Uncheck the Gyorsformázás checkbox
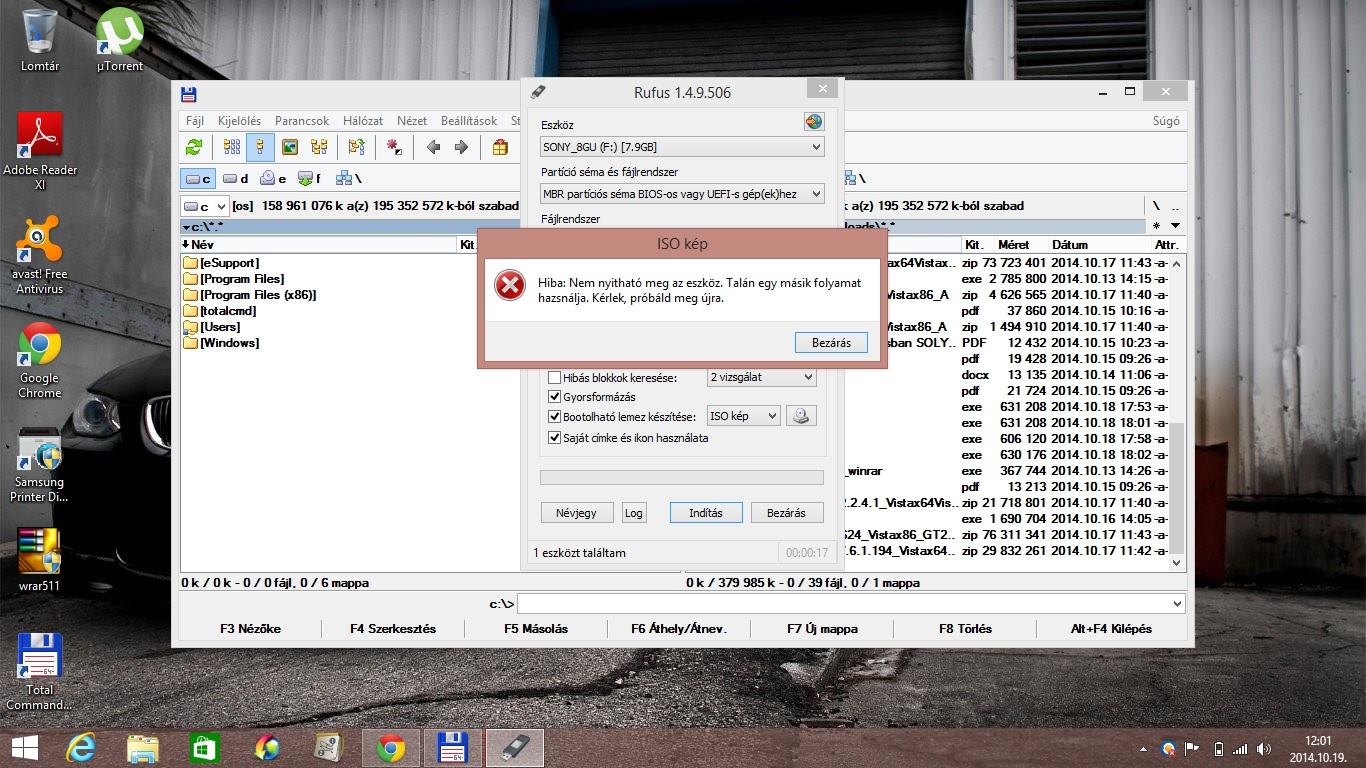This screenshot has height=768, width=1366. [x=554, y=397]
